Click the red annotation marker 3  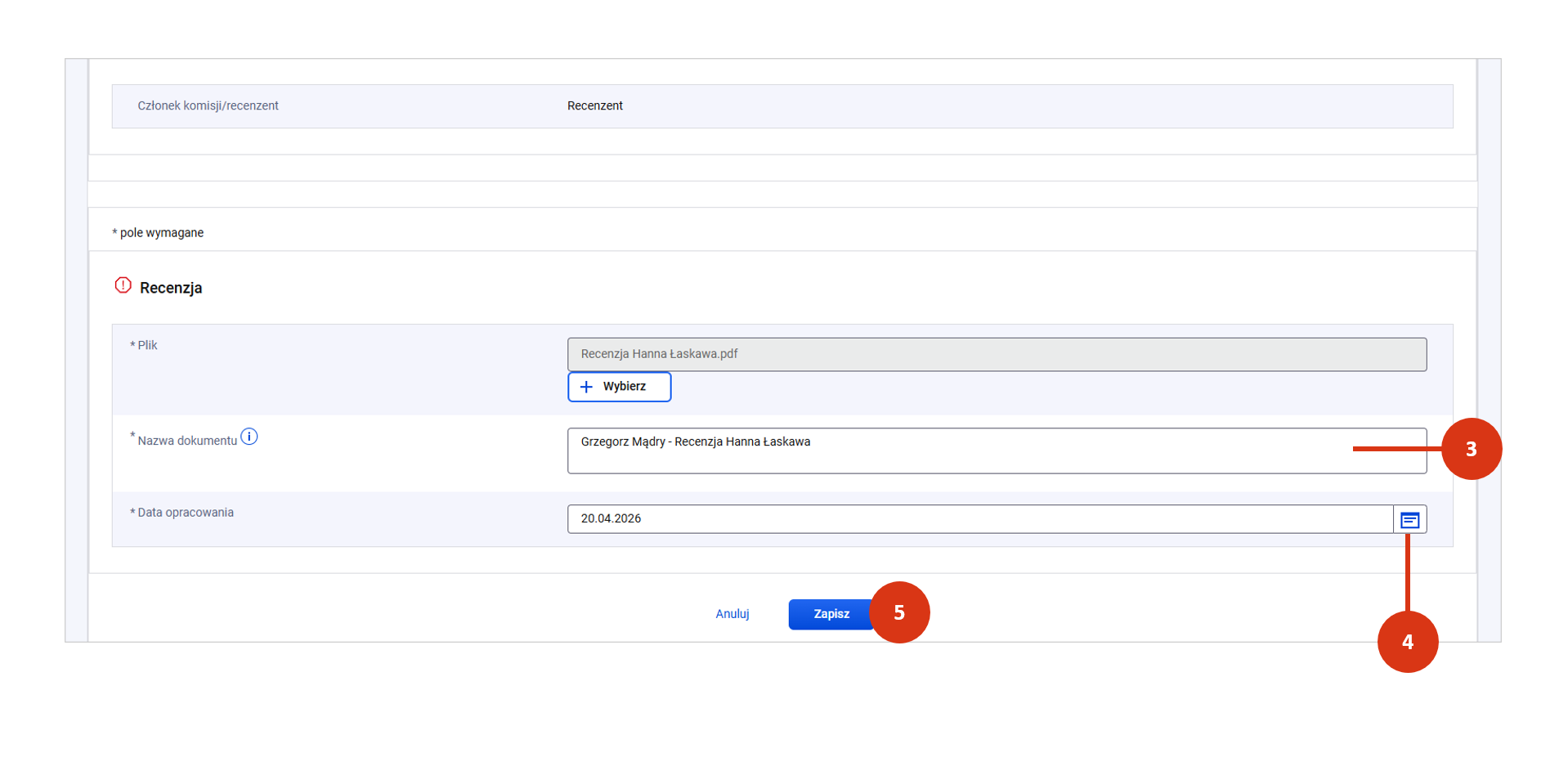(1471, 449)
